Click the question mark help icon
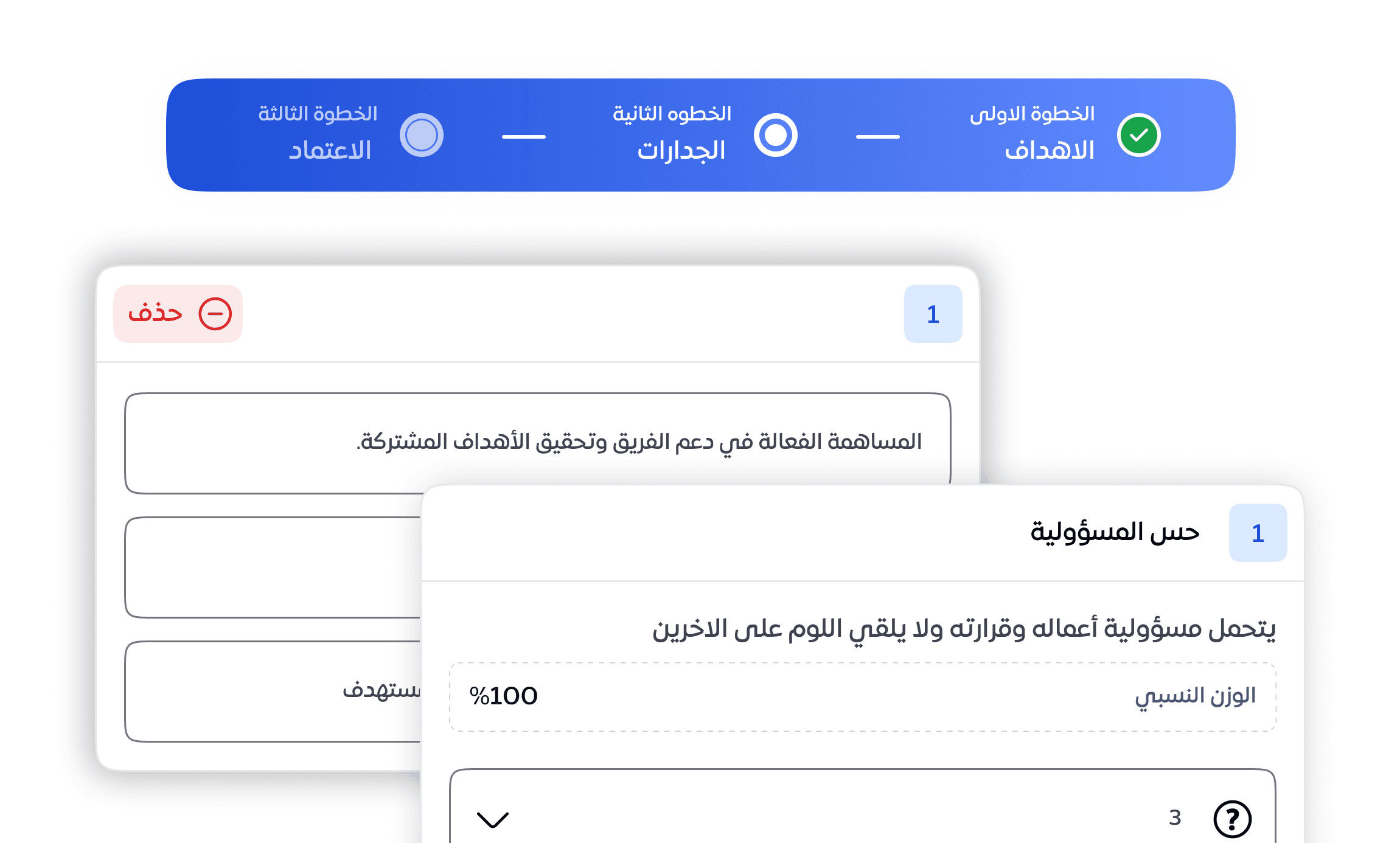 (x=1233, y=819)
